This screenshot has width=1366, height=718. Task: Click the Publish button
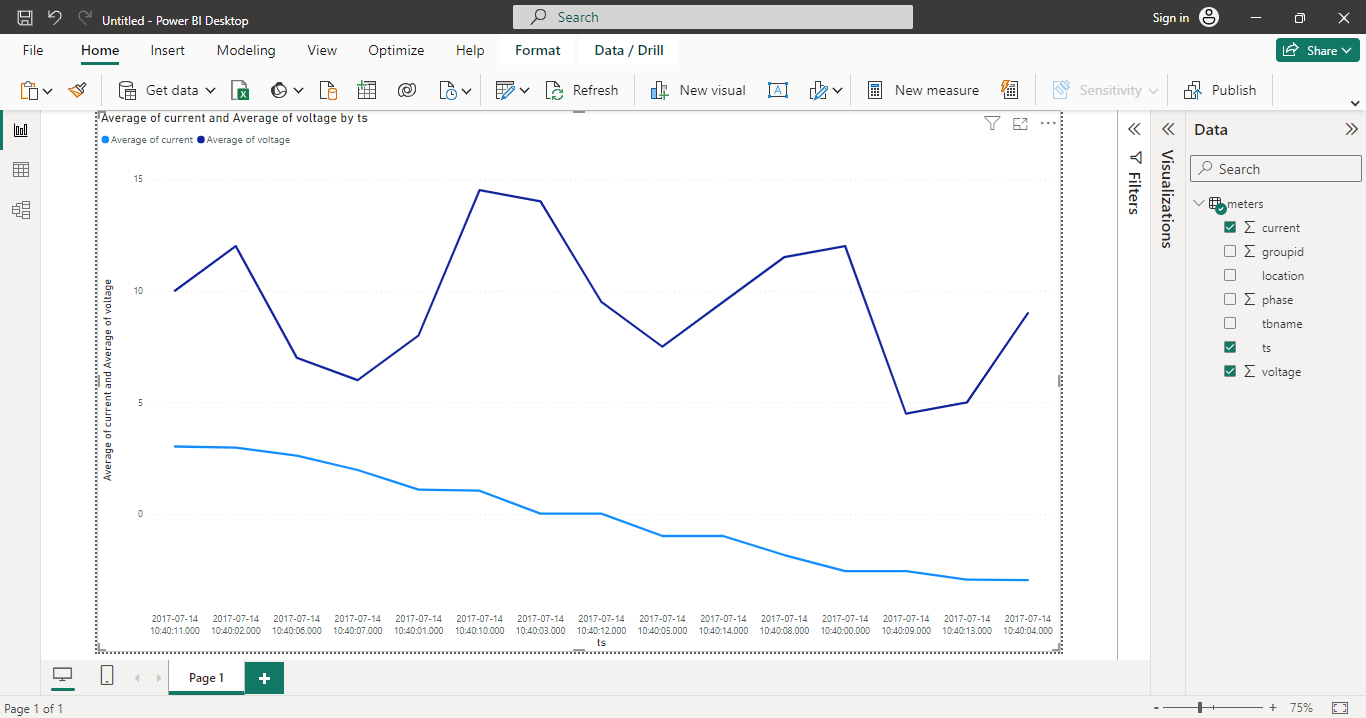[1220, 90]
